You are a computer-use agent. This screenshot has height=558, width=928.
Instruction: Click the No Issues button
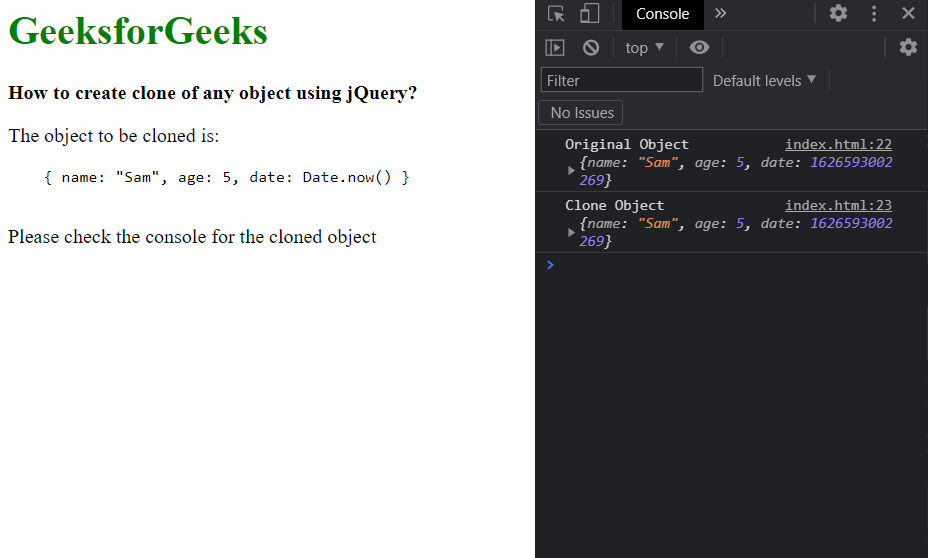581,112
